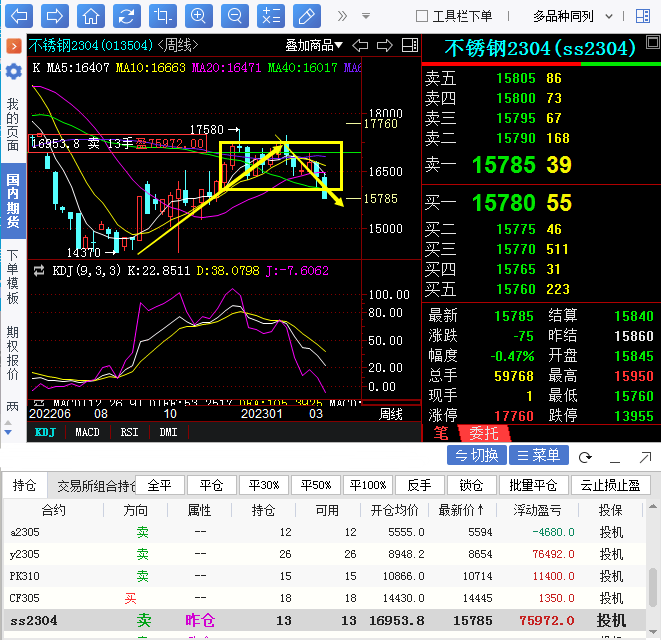Open the 多品种同列 dropdown
The width and height of the screenshot is (661, 640).
(572, 16)
